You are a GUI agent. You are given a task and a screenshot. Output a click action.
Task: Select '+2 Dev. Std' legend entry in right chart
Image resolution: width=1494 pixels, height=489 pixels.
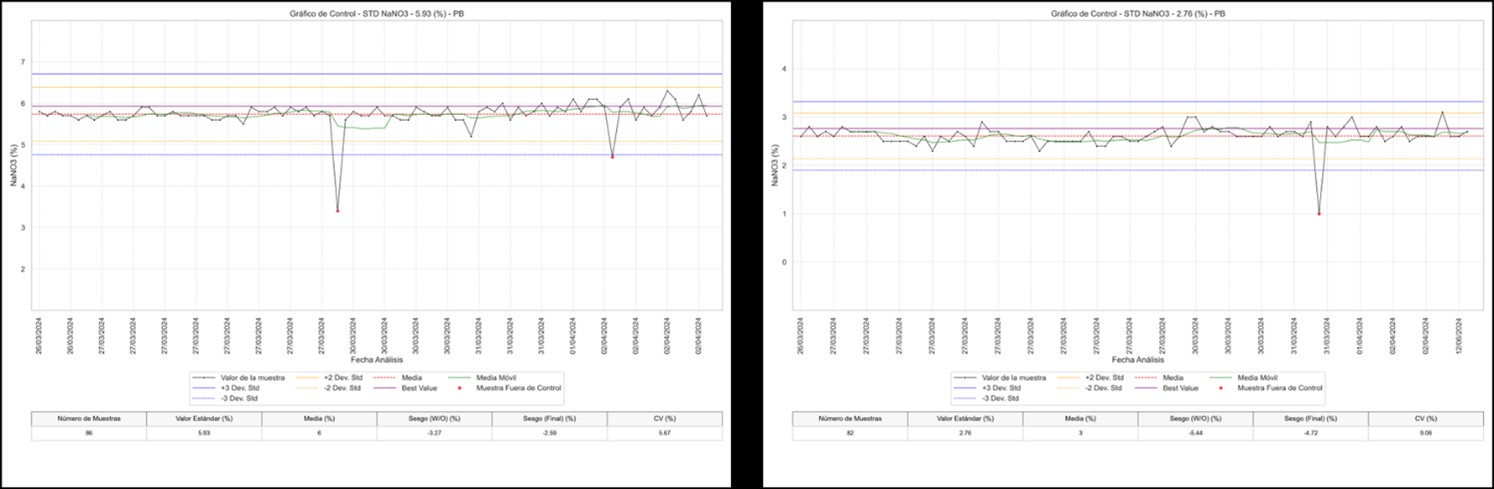click(x=1090, y=378)
